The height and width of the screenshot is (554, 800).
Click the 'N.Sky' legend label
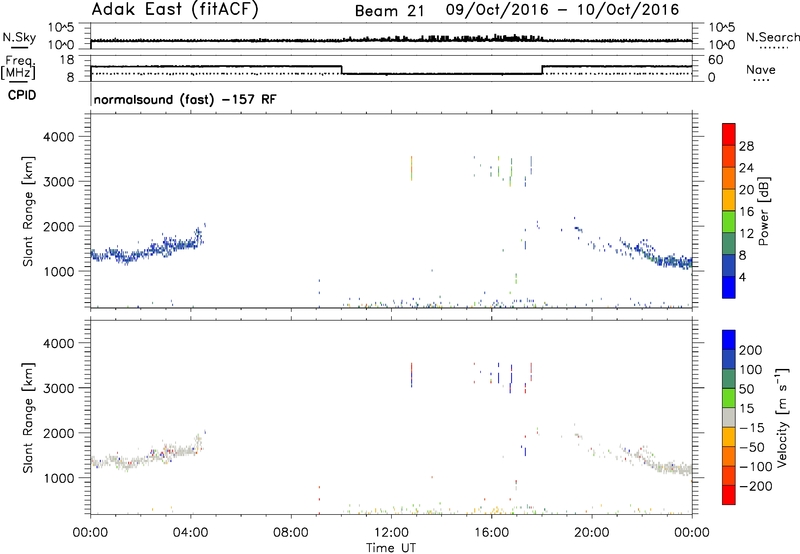19,37
